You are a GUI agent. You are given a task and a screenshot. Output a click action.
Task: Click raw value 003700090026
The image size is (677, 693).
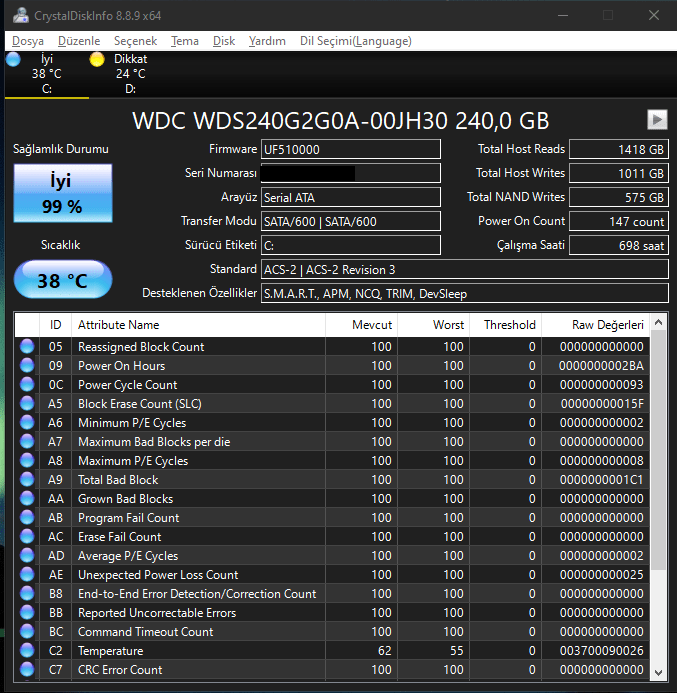click(x=601, y=651)
